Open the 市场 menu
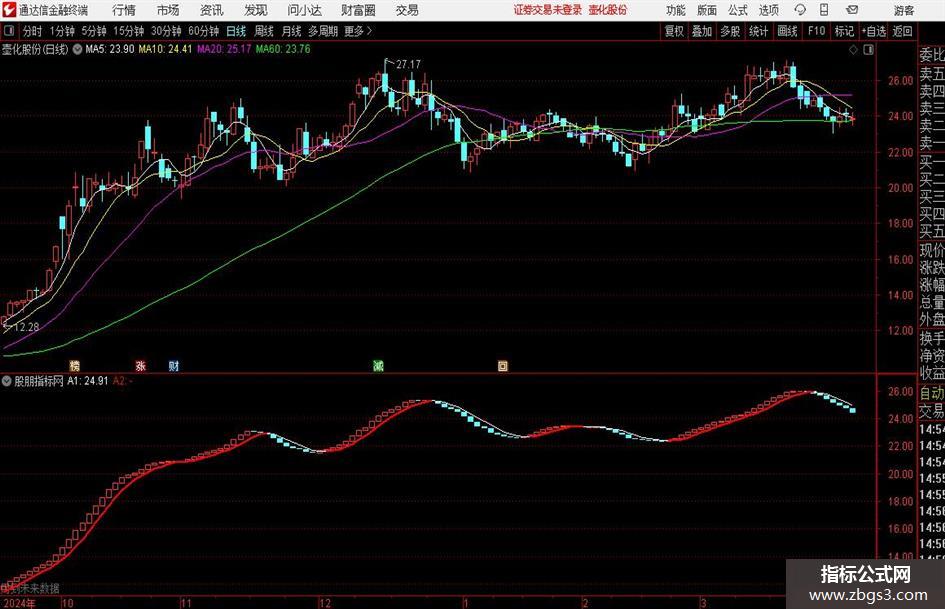Image resolution: width=945 pixels, height=609 pixels. tap(168, 10)
